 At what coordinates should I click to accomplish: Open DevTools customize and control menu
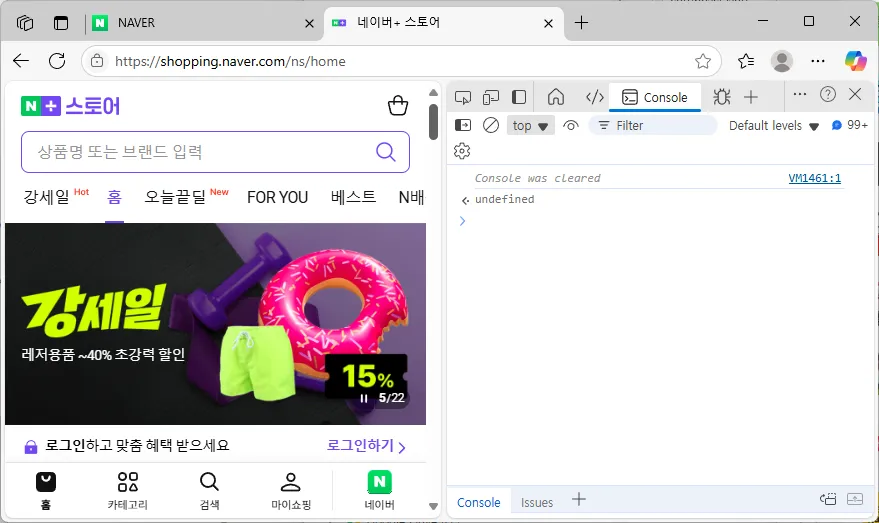(x=799, y=94)
